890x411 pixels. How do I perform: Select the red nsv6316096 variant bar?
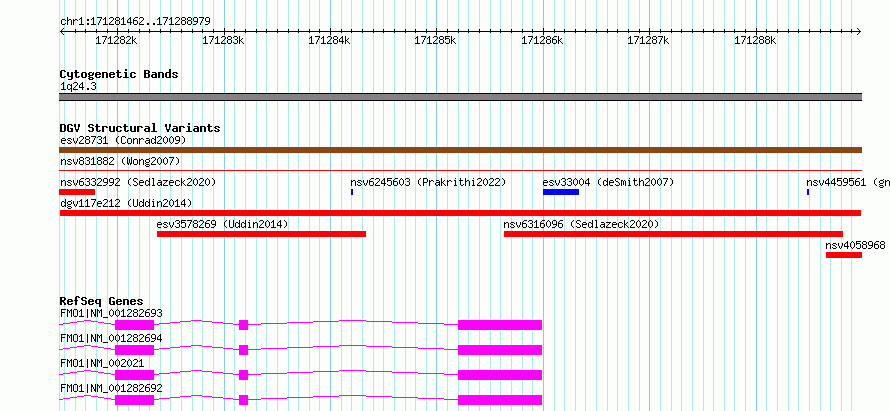click(x=673, y=234)
